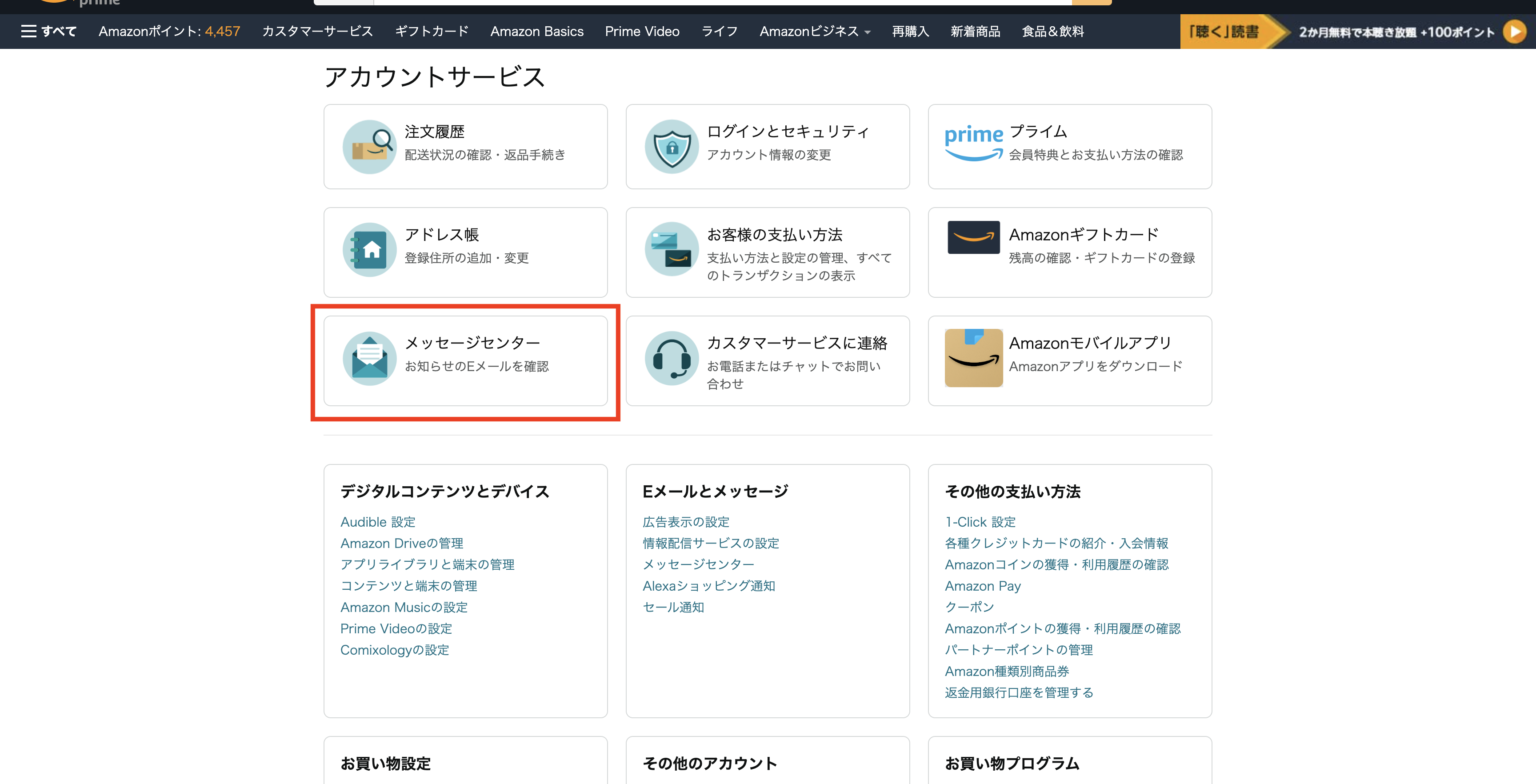Click inside the search input field
This screenshot has height=784, width=1536.
pos(700,3)
